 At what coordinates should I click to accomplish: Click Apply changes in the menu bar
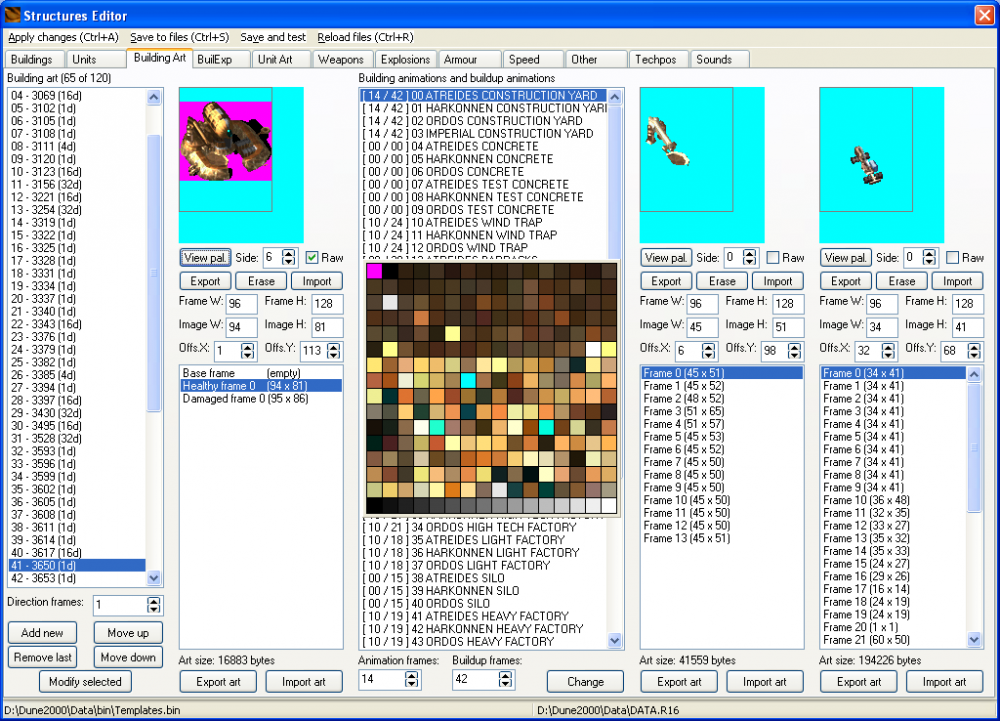62,37
